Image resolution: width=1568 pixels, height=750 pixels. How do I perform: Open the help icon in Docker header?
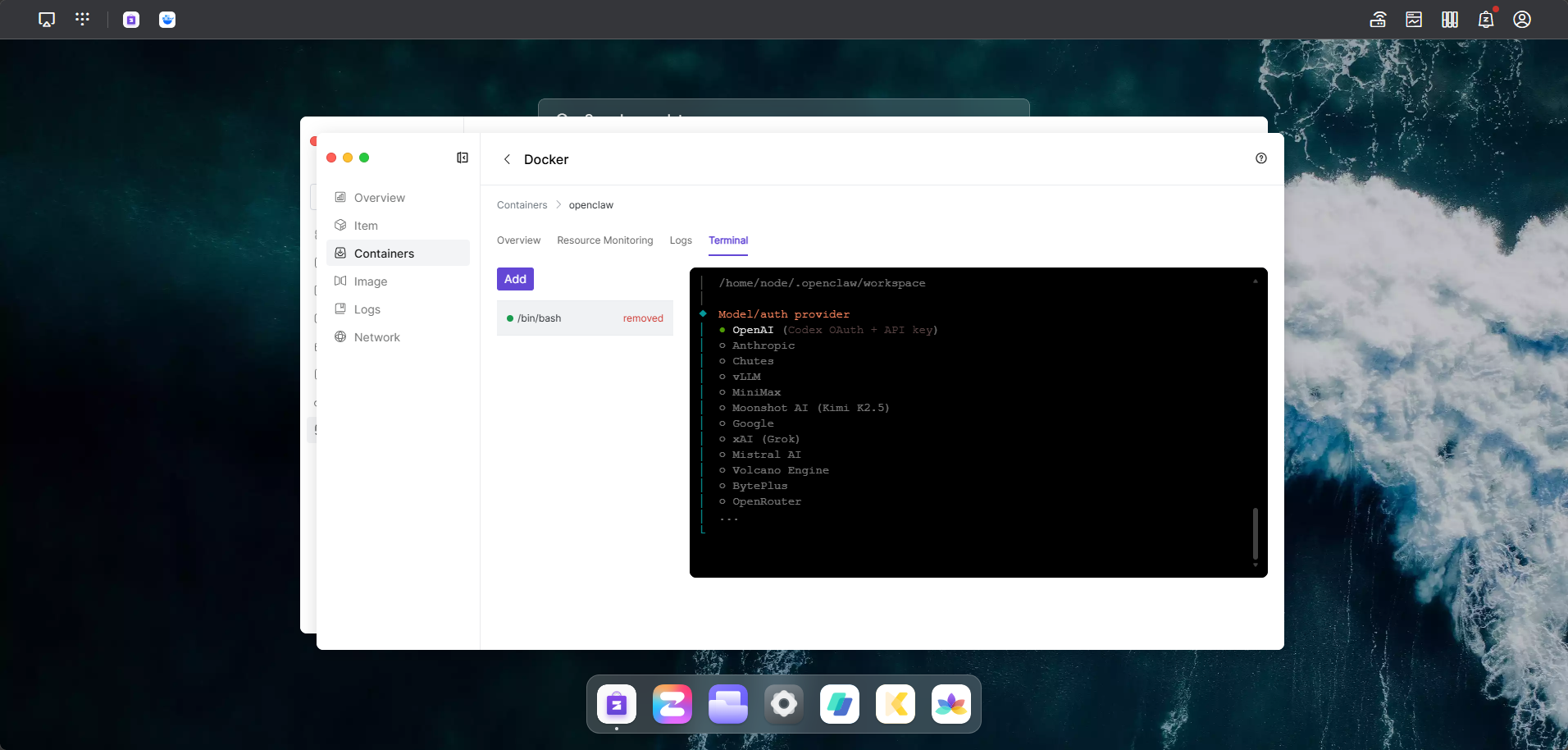(1261, 158)
